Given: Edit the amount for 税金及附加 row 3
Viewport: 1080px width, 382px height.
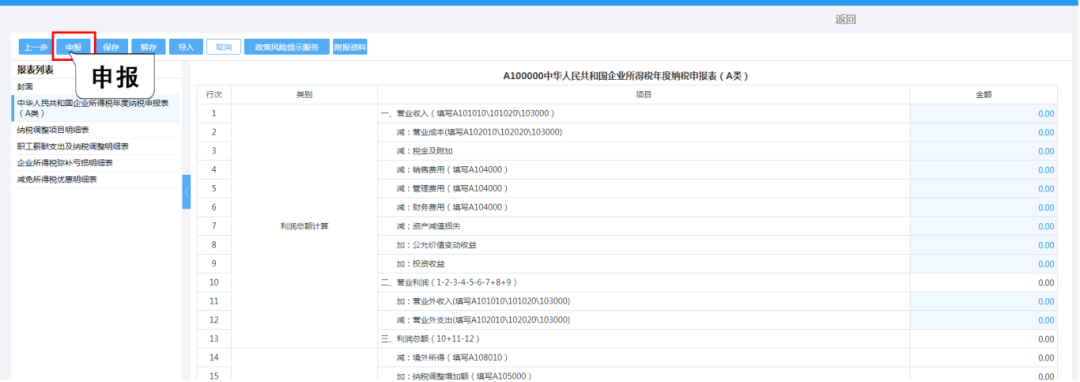Looking at the screenshot, I should click(x=984, y=151).
